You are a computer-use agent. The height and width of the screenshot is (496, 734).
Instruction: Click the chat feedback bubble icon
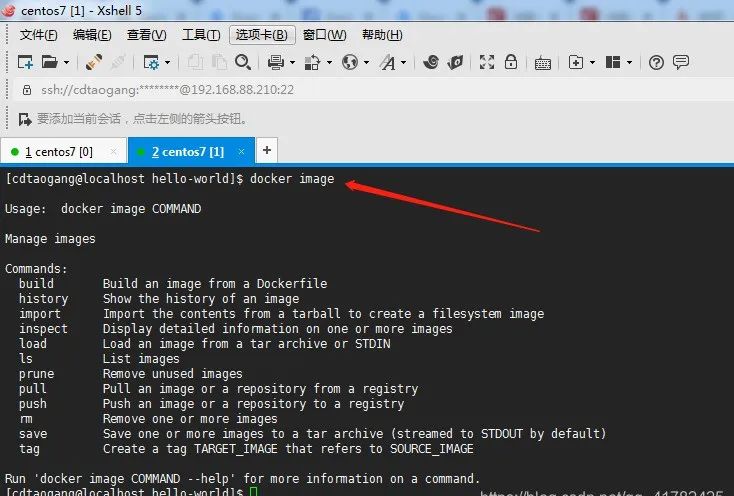(681, 62)
